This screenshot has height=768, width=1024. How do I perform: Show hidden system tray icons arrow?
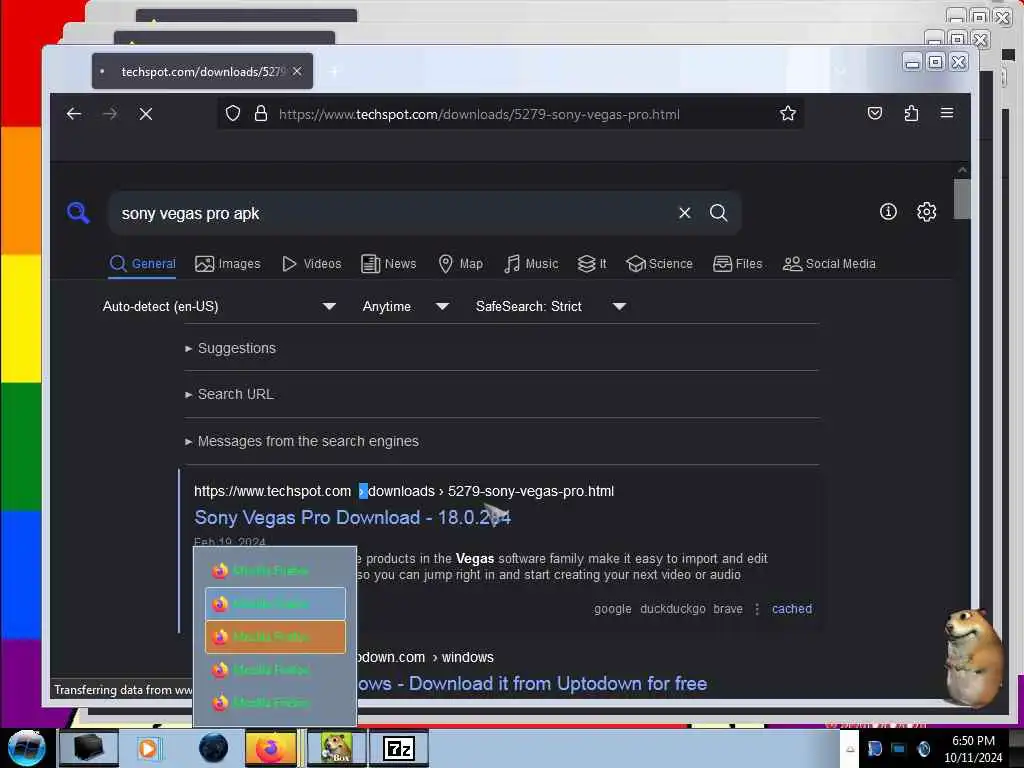(x=850, y=749)
